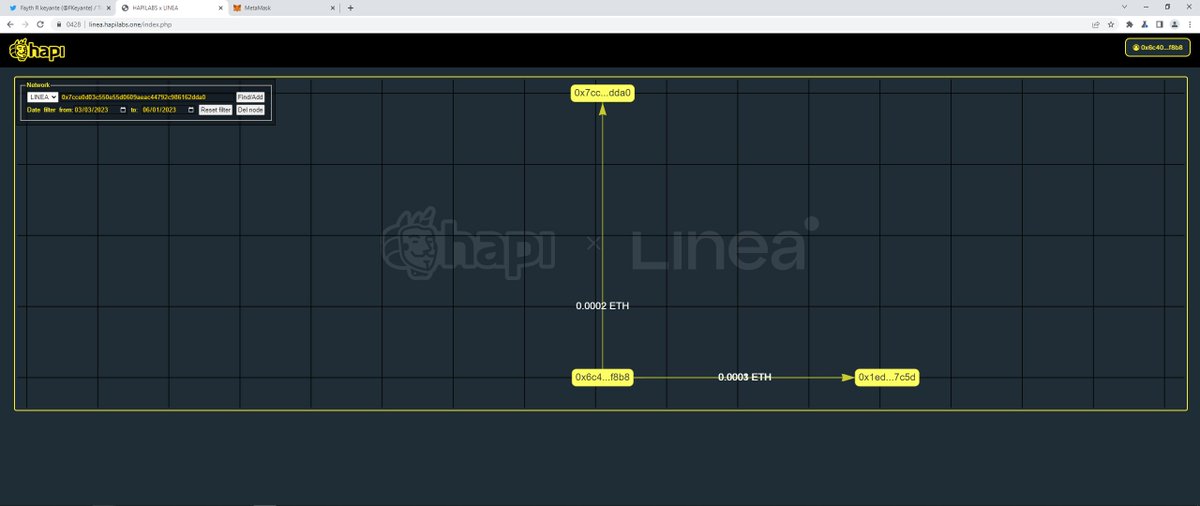Open the Chrome profile avatar

click(x=1174, y=24)
